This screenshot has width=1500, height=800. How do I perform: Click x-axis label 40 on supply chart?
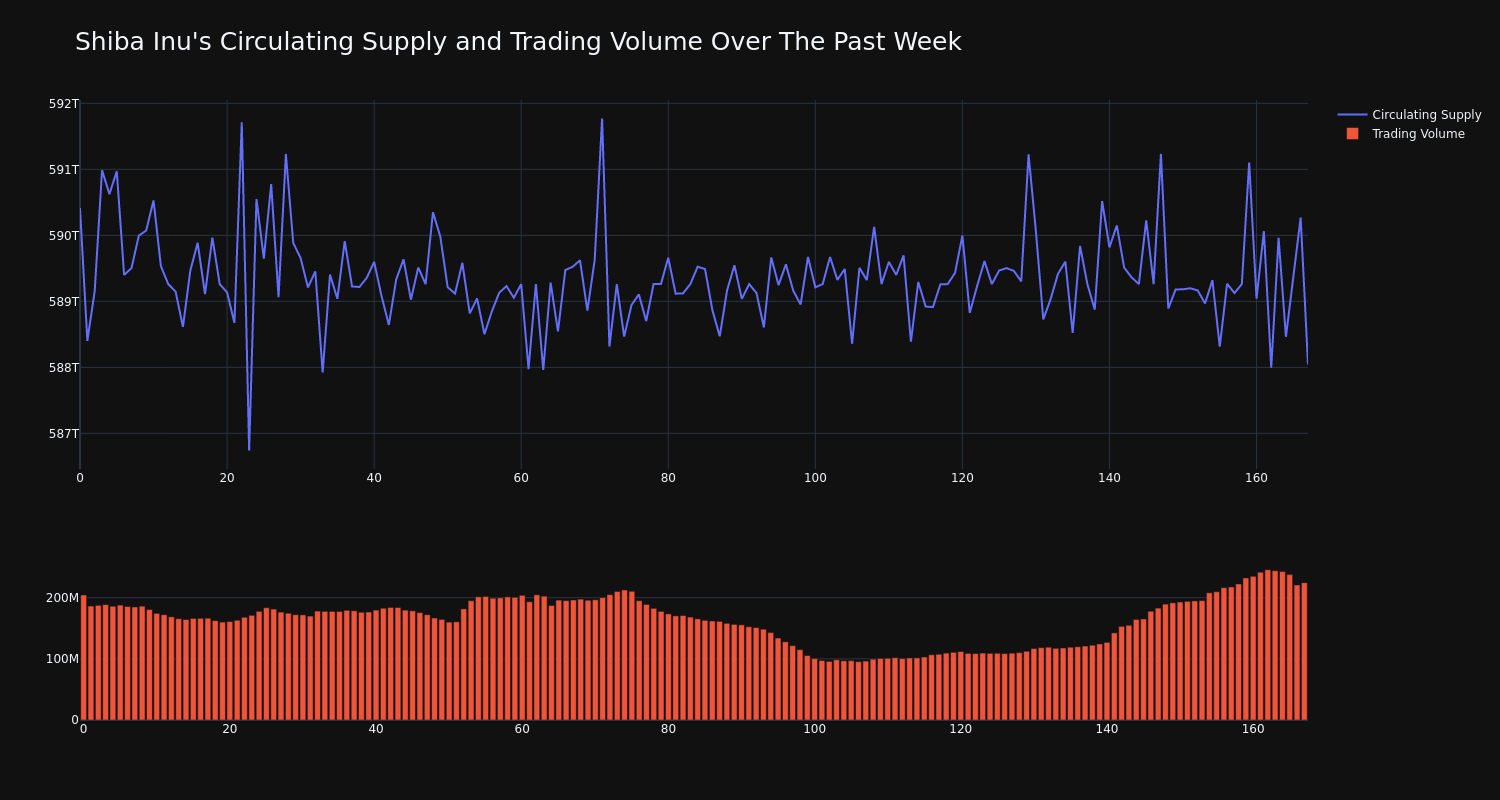(x=374, y=478)
